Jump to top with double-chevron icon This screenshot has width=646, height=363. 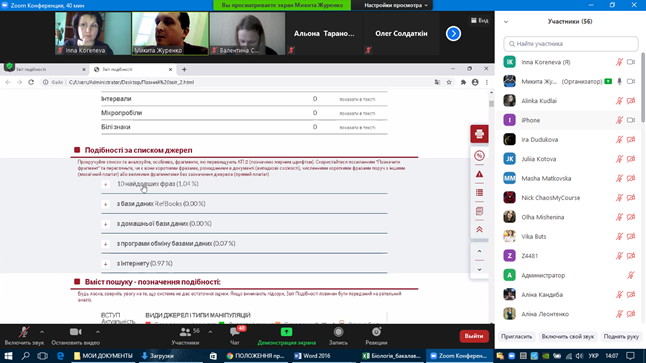click(x=479, y=230)
